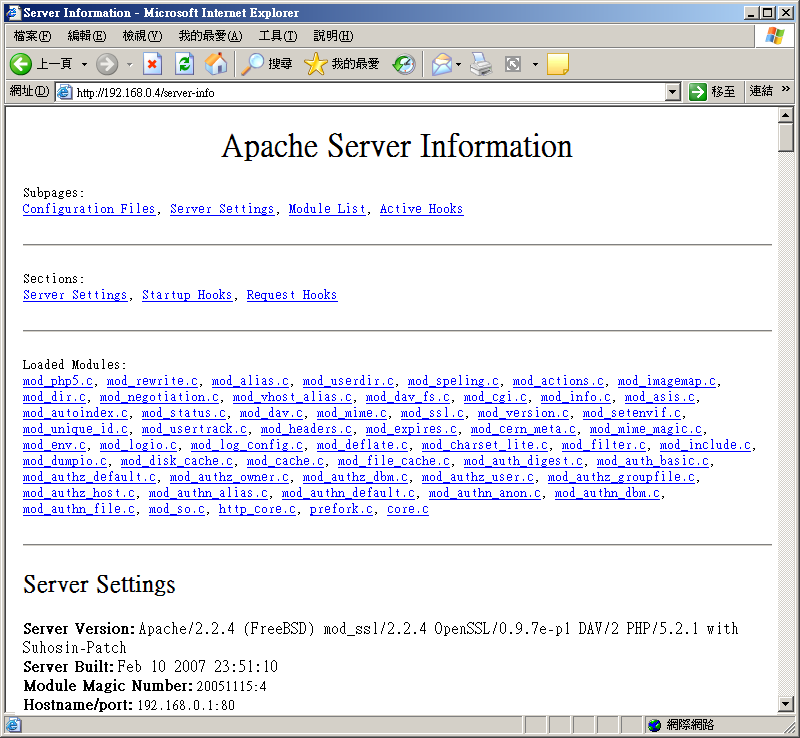Open the mod_authn_file.c module link
Screen dimensions: 800x738
(79, 509)
